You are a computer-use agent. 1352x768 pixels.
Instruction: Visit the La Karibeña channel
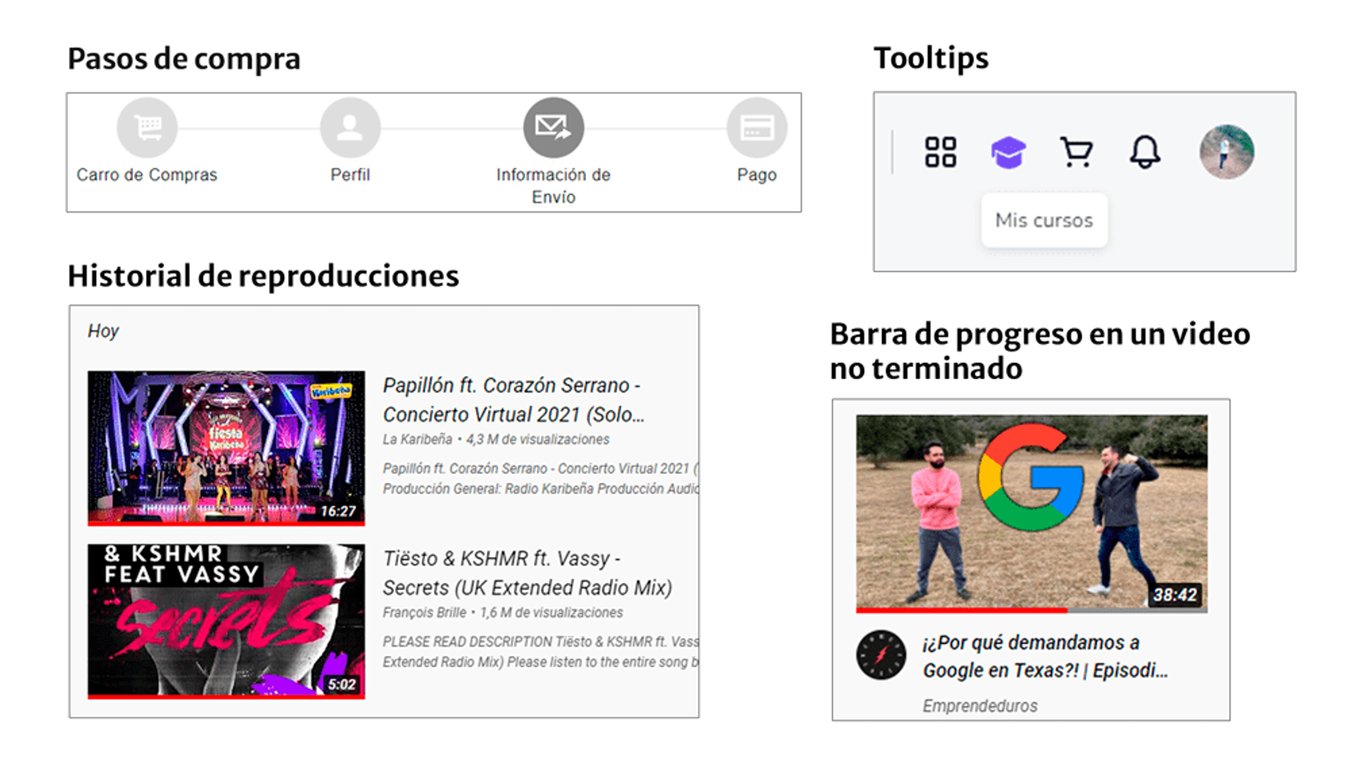click(417, 439)
